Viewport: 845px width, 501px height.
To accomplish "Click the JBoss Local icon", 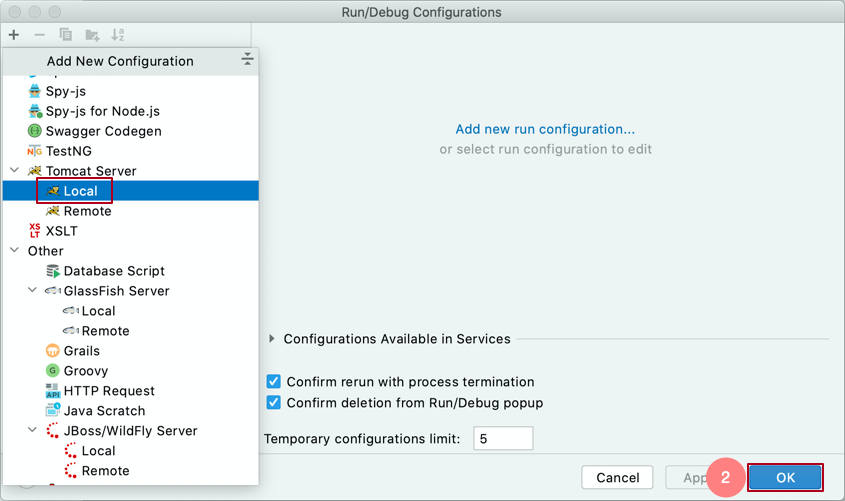I will 70,450.
